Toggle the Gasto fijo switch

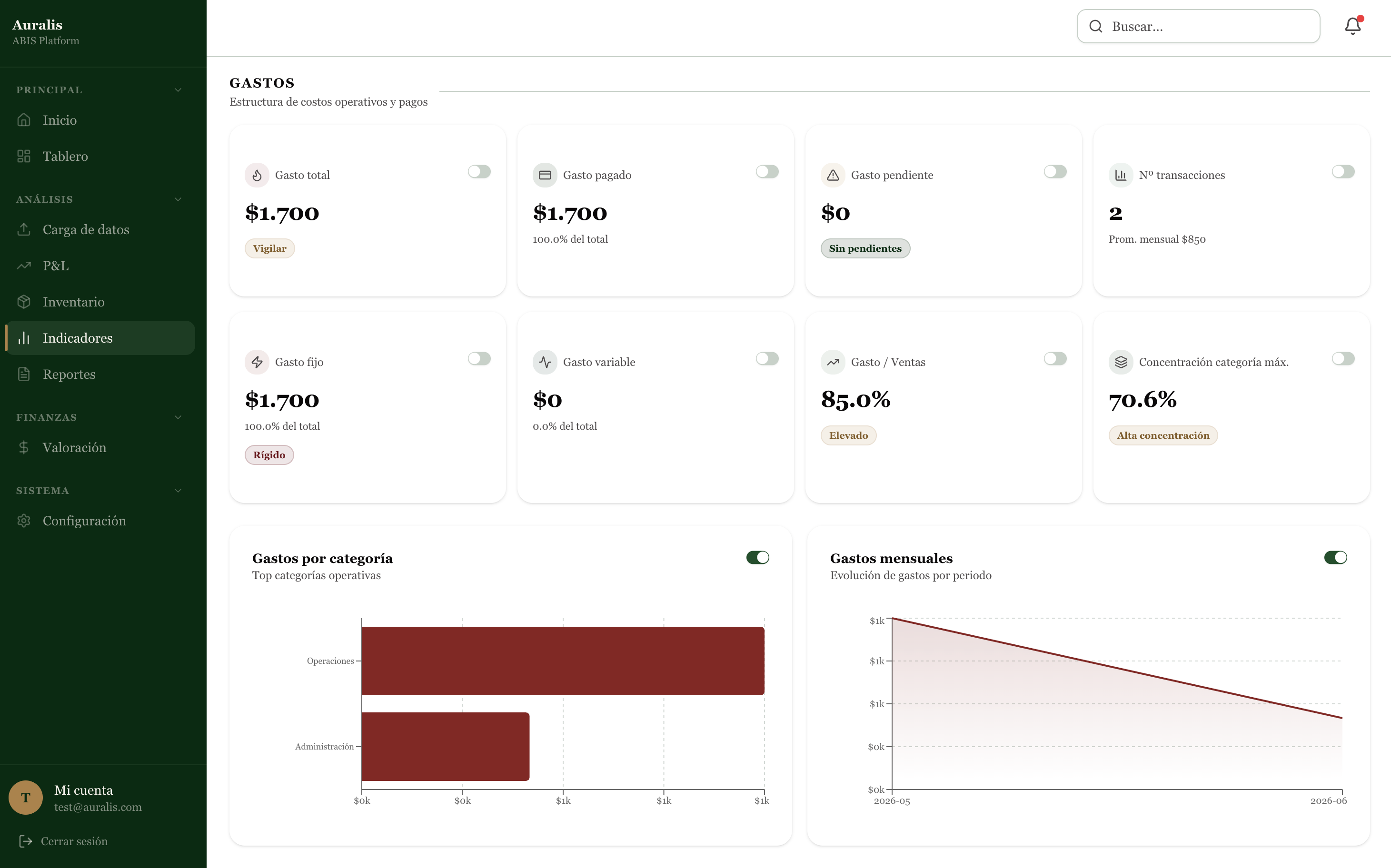(x=479, y=359)
